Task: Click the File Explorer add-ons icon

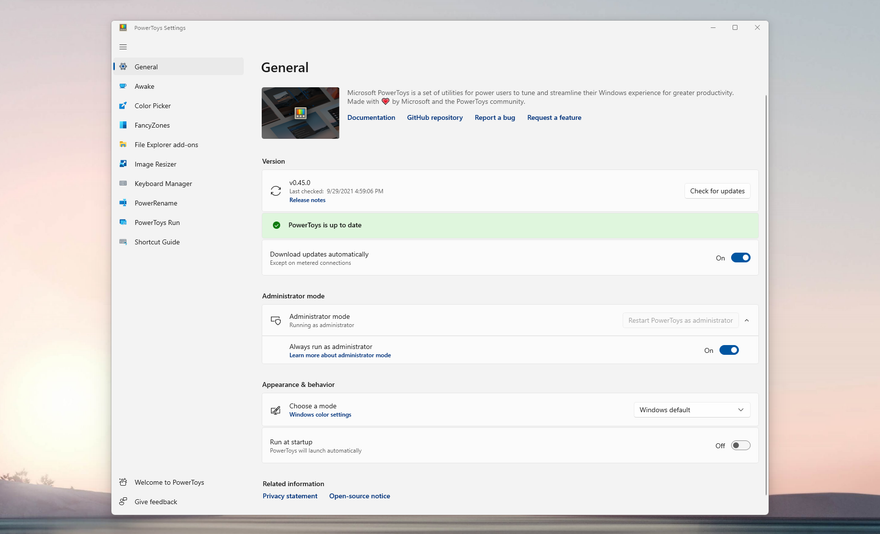Action: pos(123,144)
